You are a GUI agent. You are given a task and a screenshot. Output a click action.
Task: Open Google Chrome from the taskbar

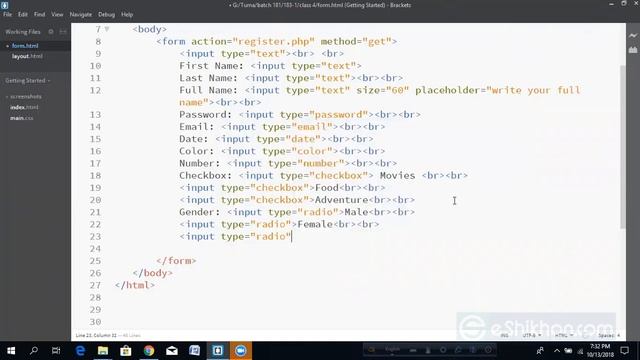(149, 351)
